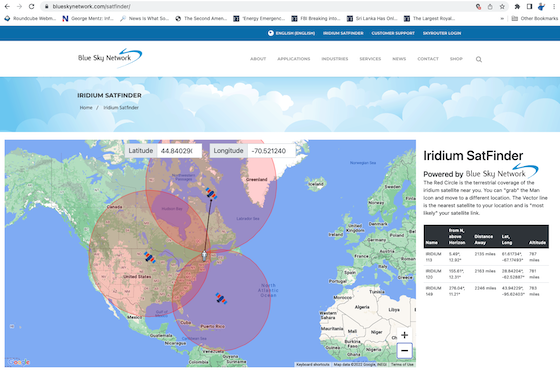560x370 pixels.
Task: Click the Latitude input field
Action: 179,151
